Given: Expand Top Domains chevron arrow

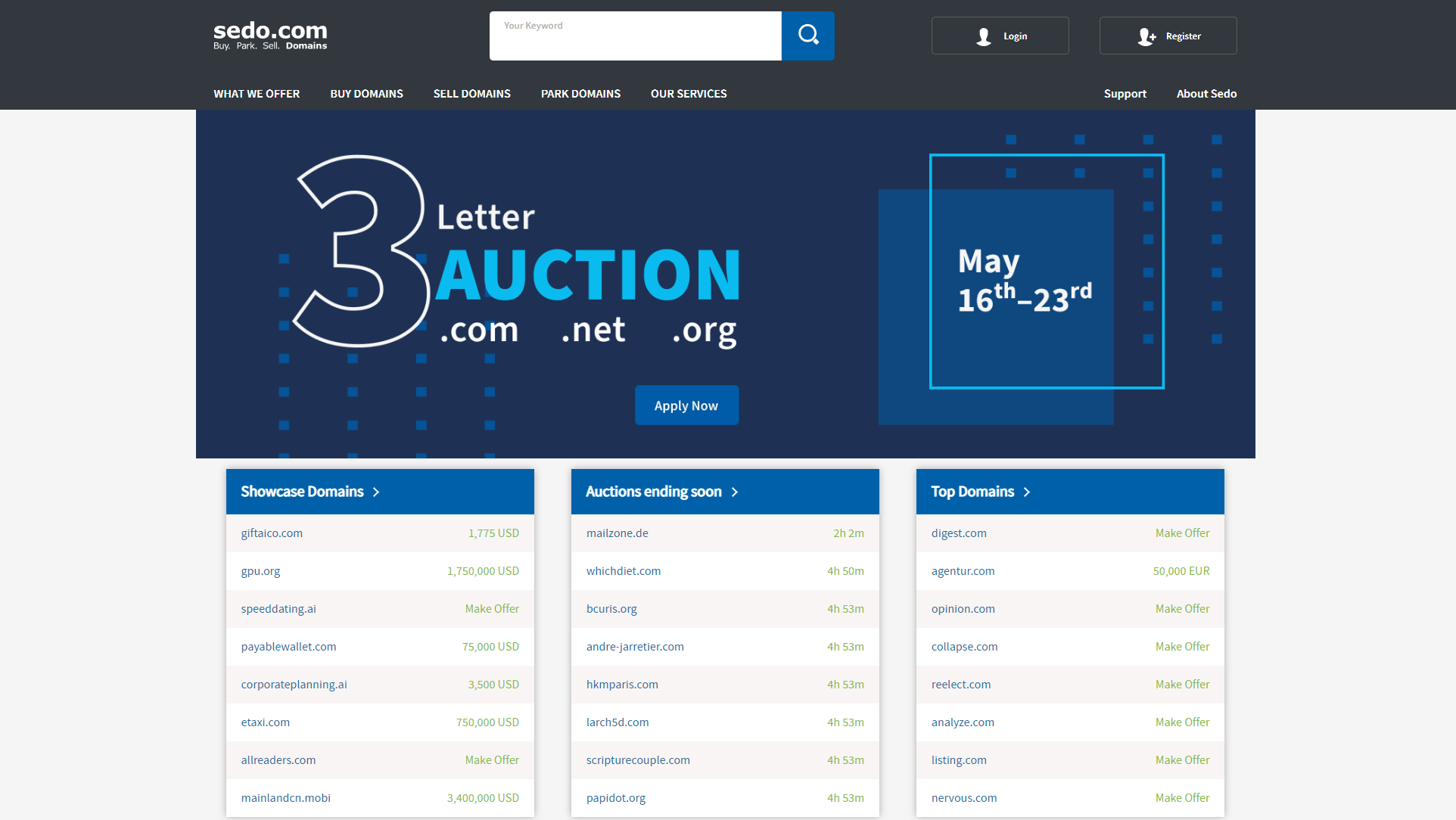Looking at the screenshot, I should click(1027, 492).
